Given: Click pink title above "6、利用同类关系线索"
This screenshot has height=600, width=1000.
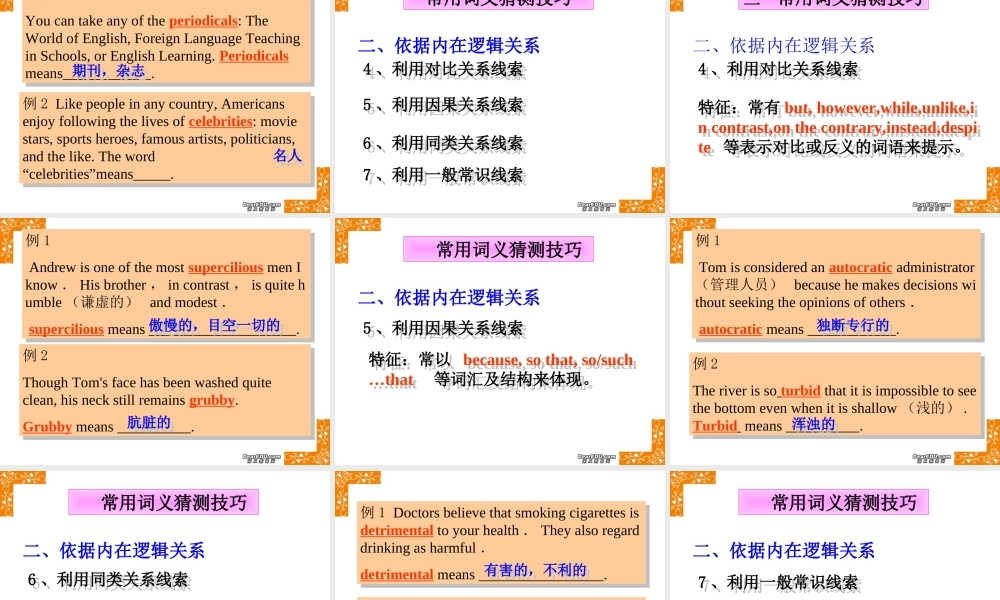Looking at the screenshot, I should pos(163,502).
